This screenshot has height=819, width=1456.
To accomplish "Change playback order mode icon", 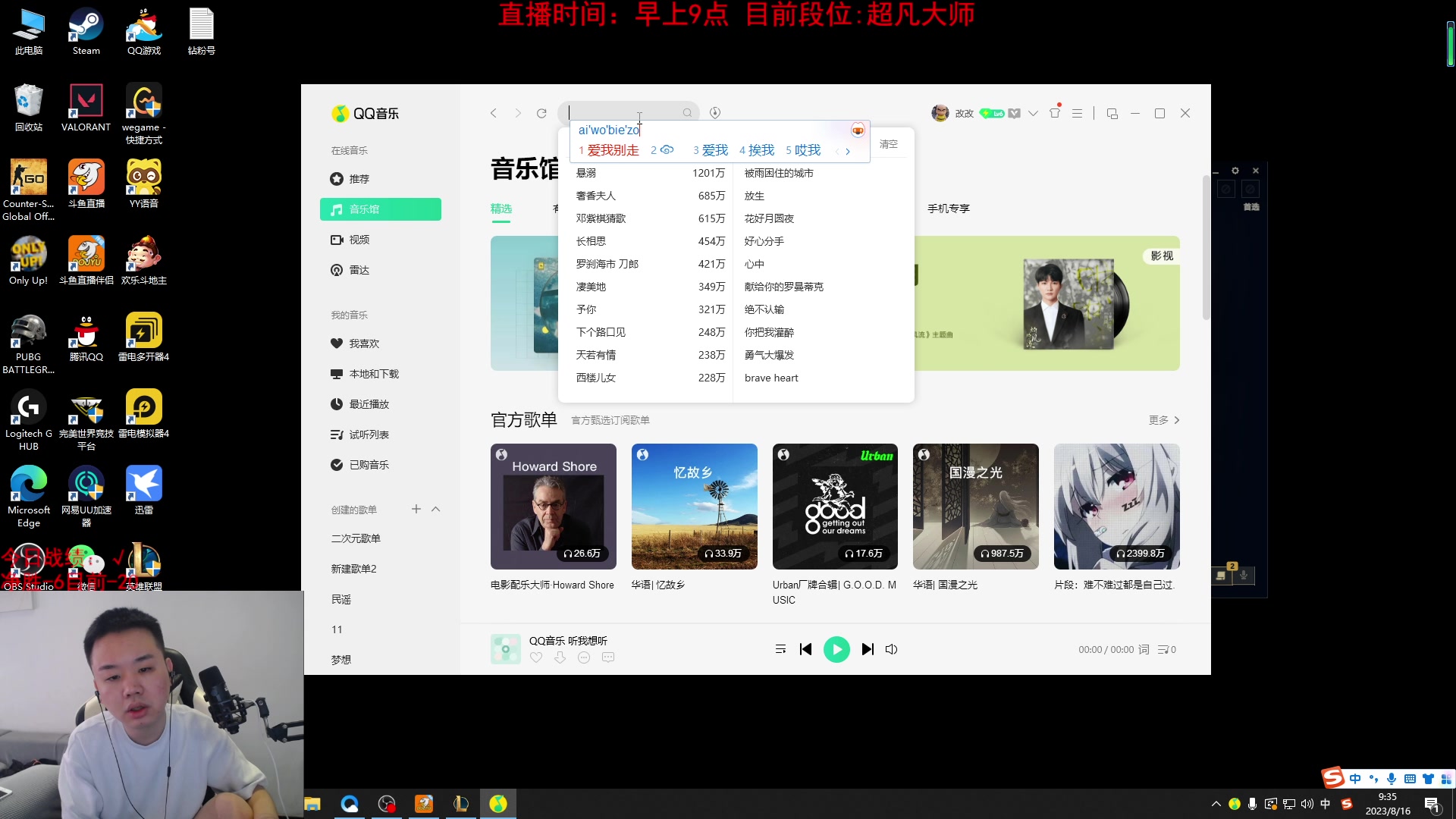I will click(780, 649).
